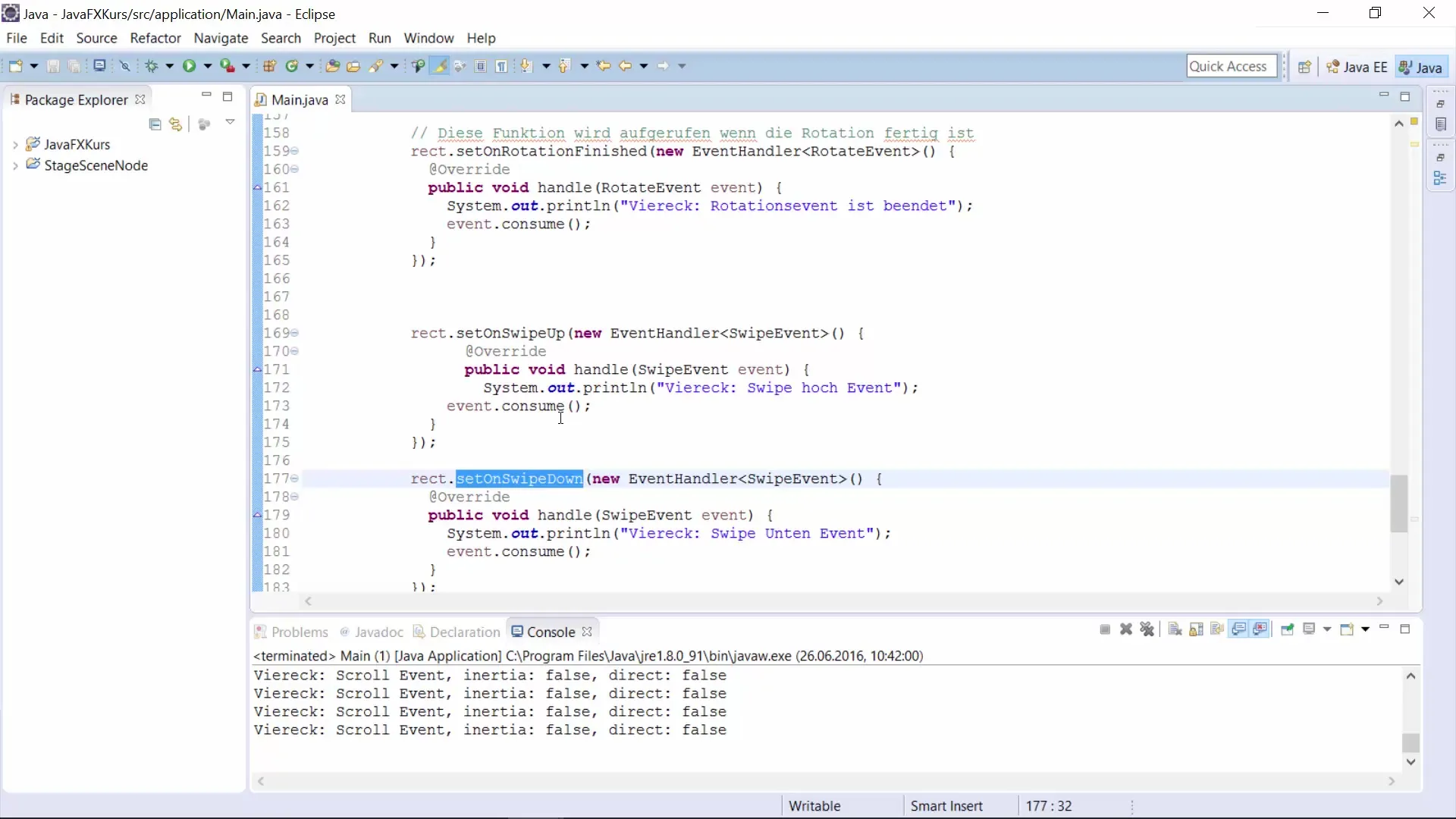Open Debug configurations dropdown arrow
Image resolution: width=1456 pixels, height=819 pixels.
pyautogui.click(x=170, y=66)
